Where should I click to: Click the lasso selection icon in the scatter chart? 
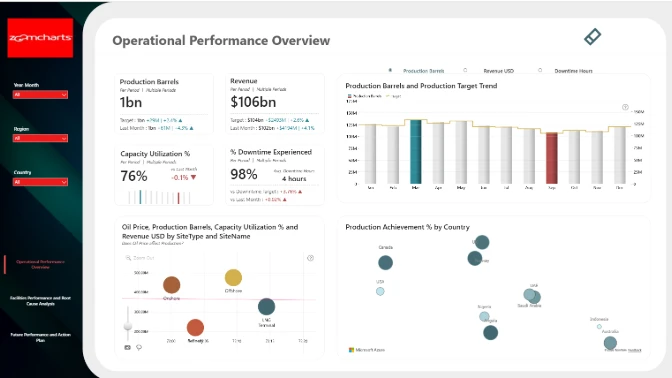click(139, 348)
